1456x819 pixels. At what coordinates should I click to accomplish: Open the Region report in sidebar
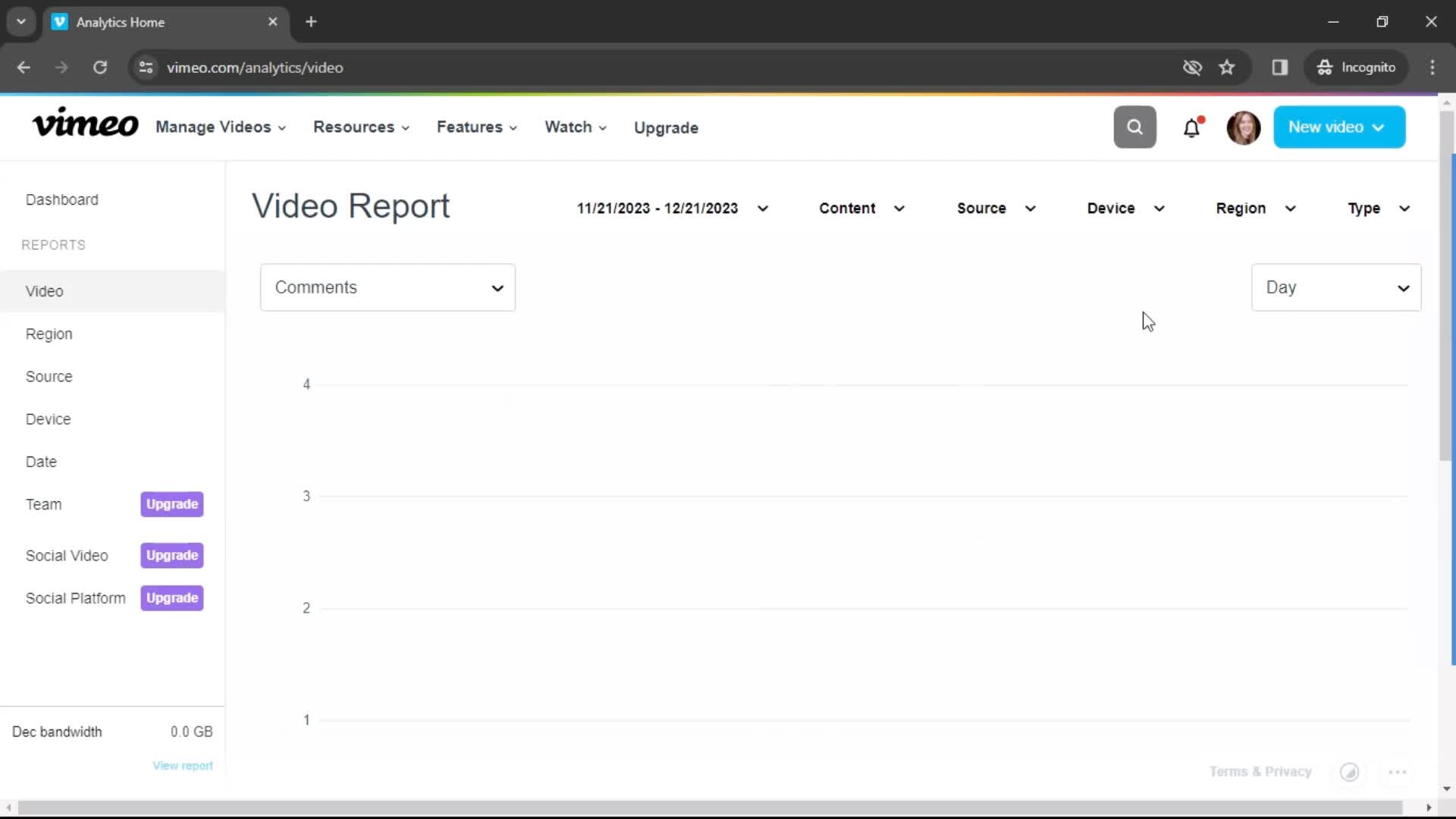[49, 334]
